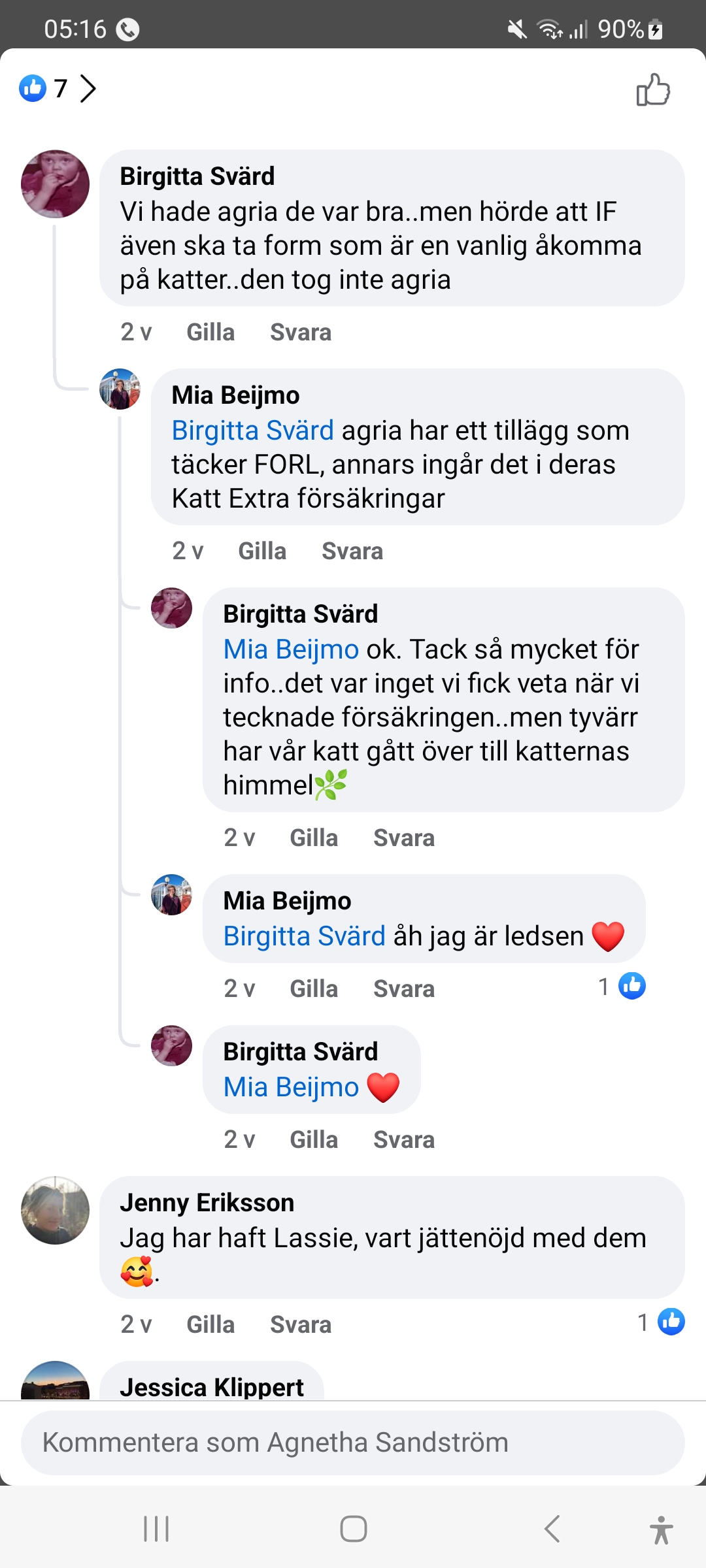
Task: Tap the thumbs-up like button at top right
Action: click(653, 90)
